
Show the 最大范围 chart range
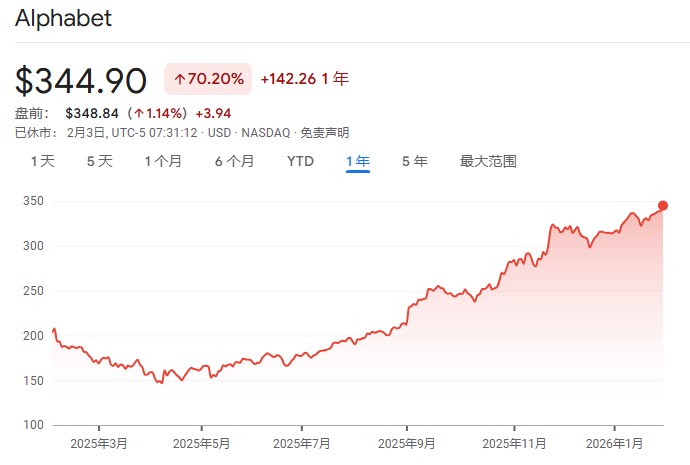click(488, 161)
